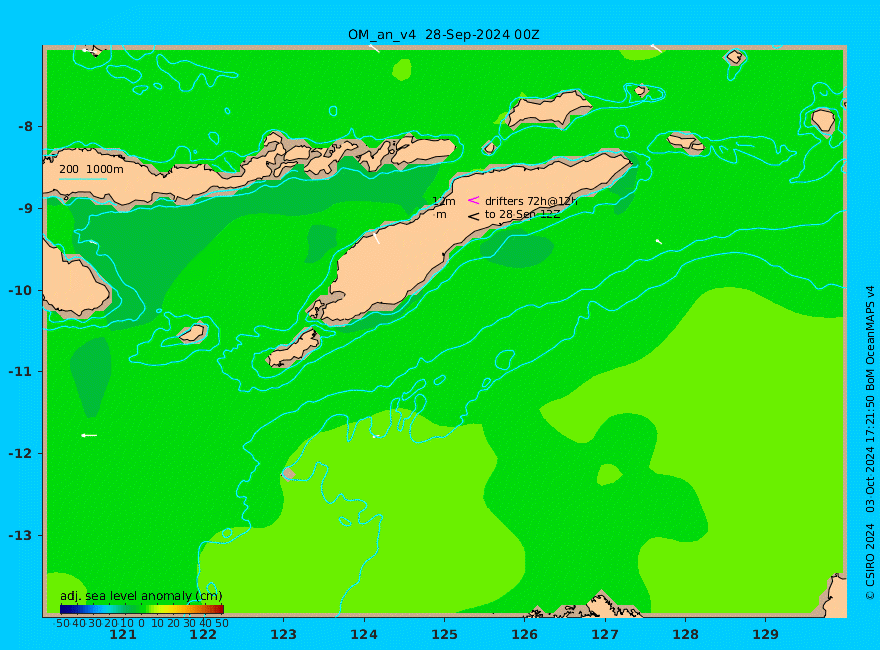Click the longitude label '125'
Image resolution: width=880 pixels, height=650 pixels.
point(444,635)
